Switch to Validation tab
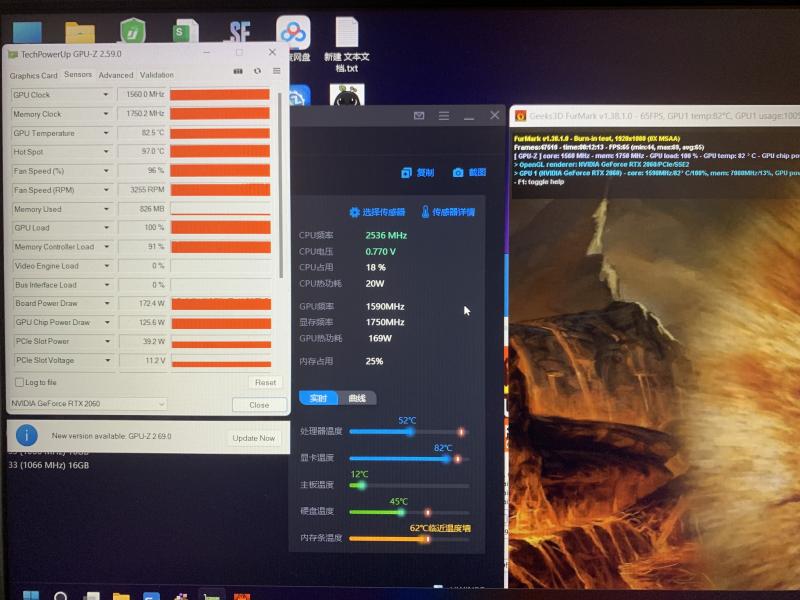The width and height of the screenshot is (800, 600). [157, 75]
